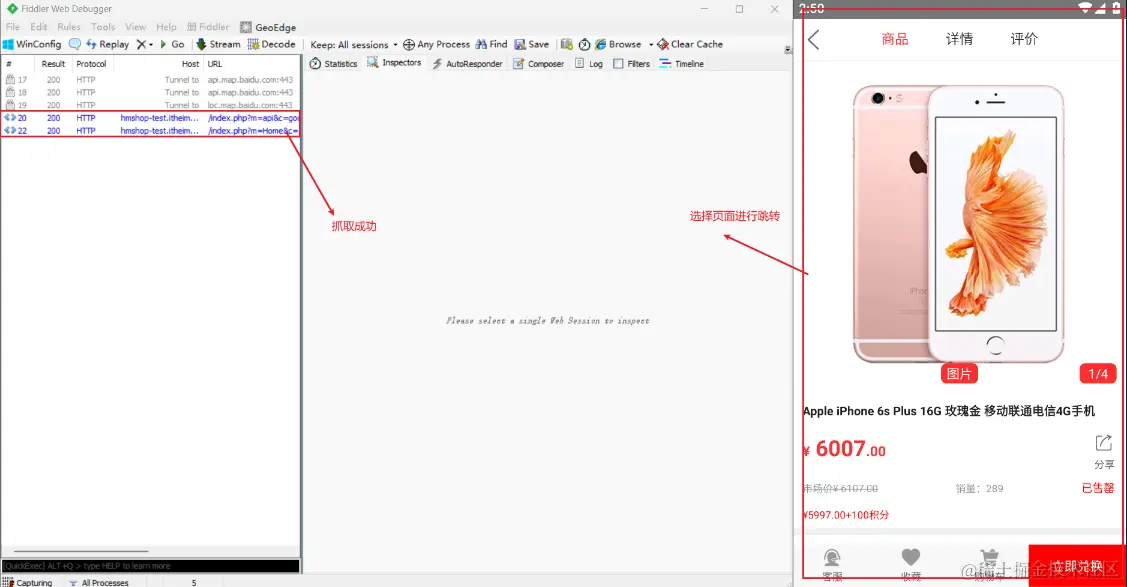Click All Processes filter in status bar
Image resolution: width=1127 pixels, height=587 pixels.
pyautogui.click(x=98, y=583)
